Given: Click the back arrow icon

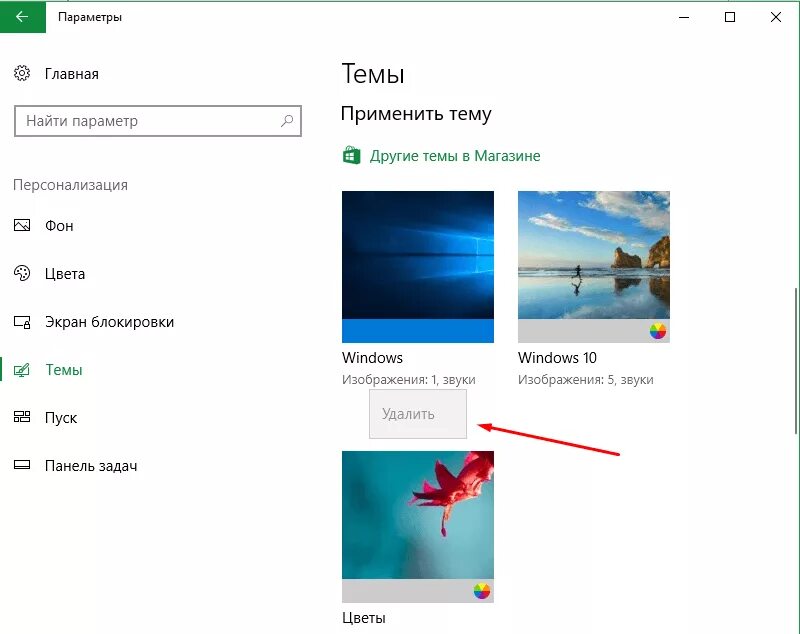Looking at the screenshot, I should [x=22, y=17].
